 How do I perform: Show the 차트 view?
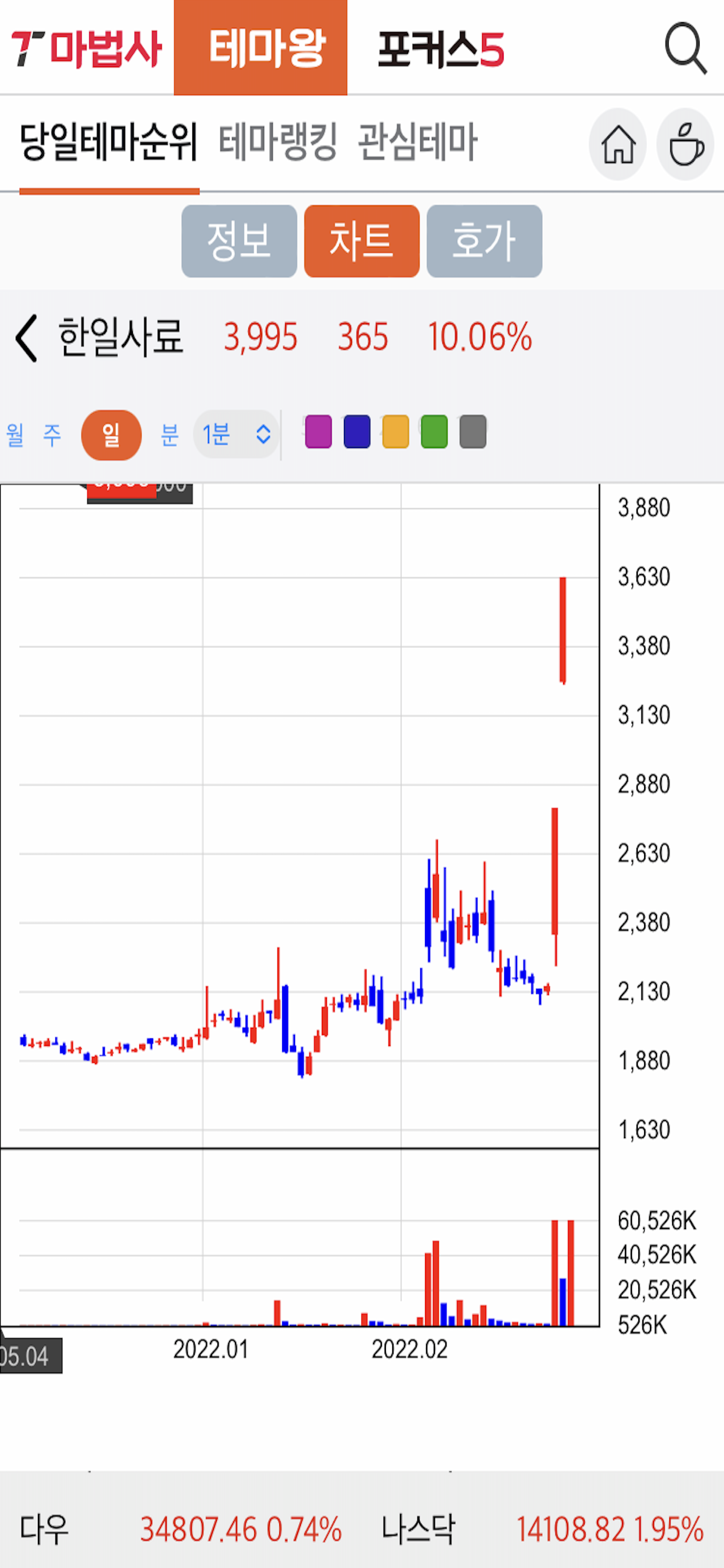point(362,241)
